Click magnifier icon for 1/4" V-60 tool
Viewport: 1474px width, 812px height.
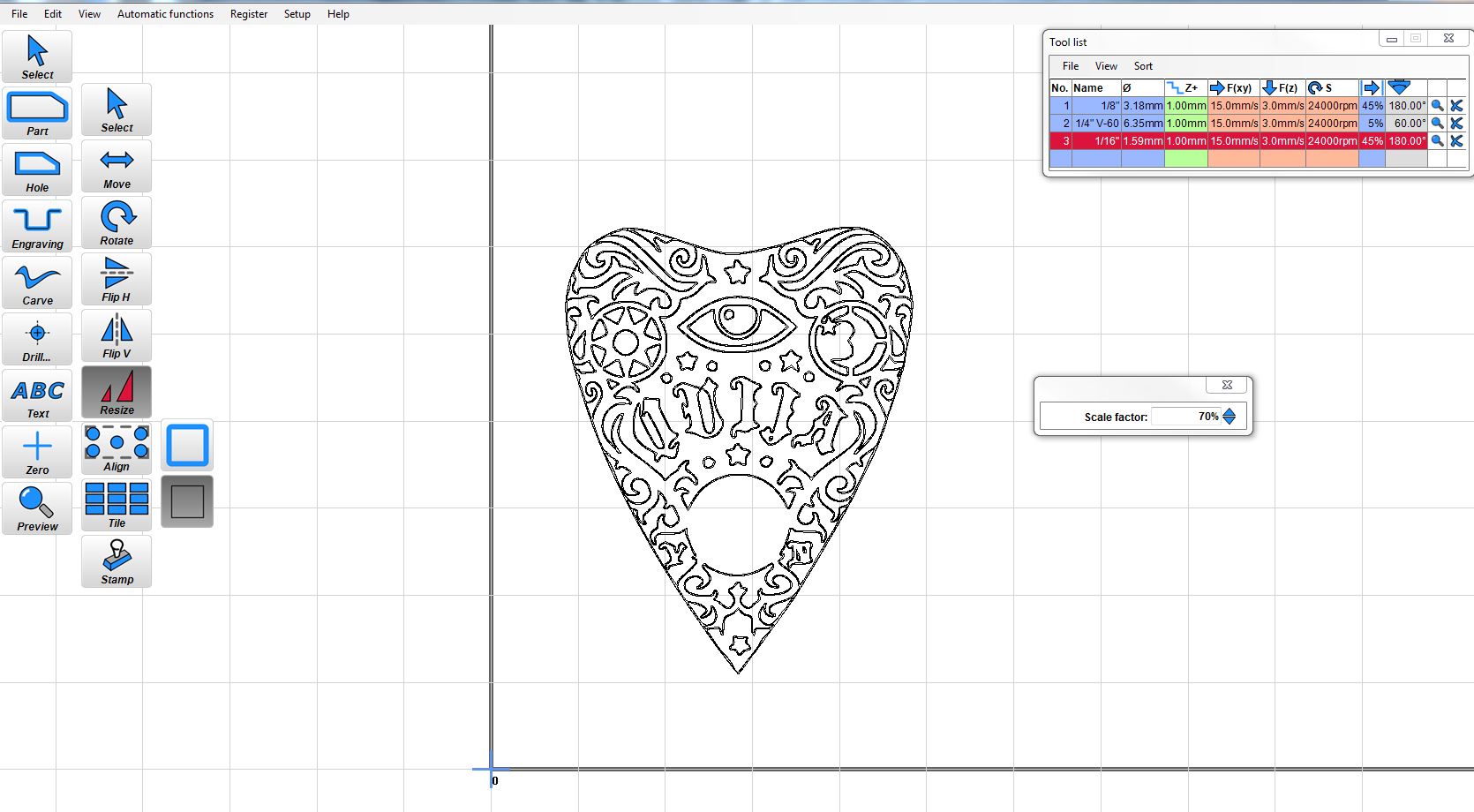(1437, 124)
